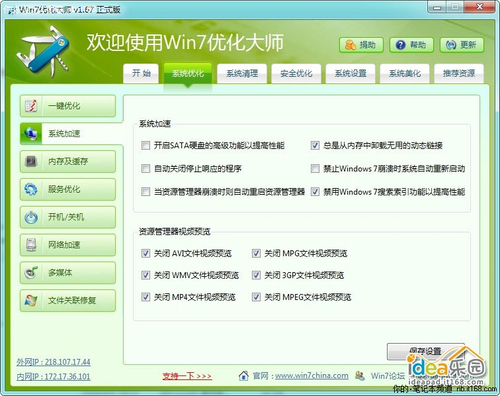The image size is (500, 396).
Task: Click the Swiss army knife logo
Action: (x=43, y=52)
